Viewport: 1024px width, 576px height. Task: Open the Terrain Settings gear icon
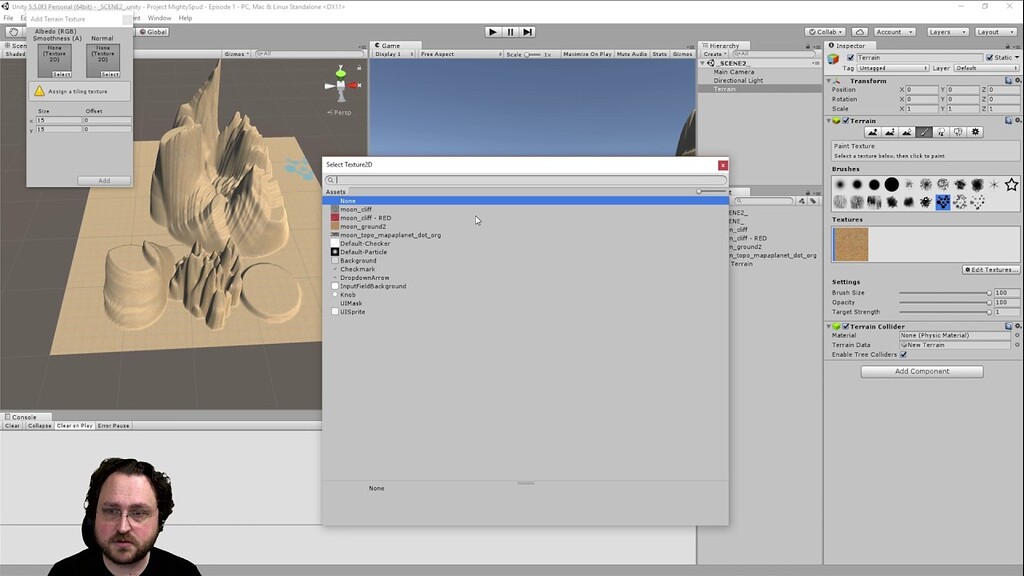pos(974,132)
